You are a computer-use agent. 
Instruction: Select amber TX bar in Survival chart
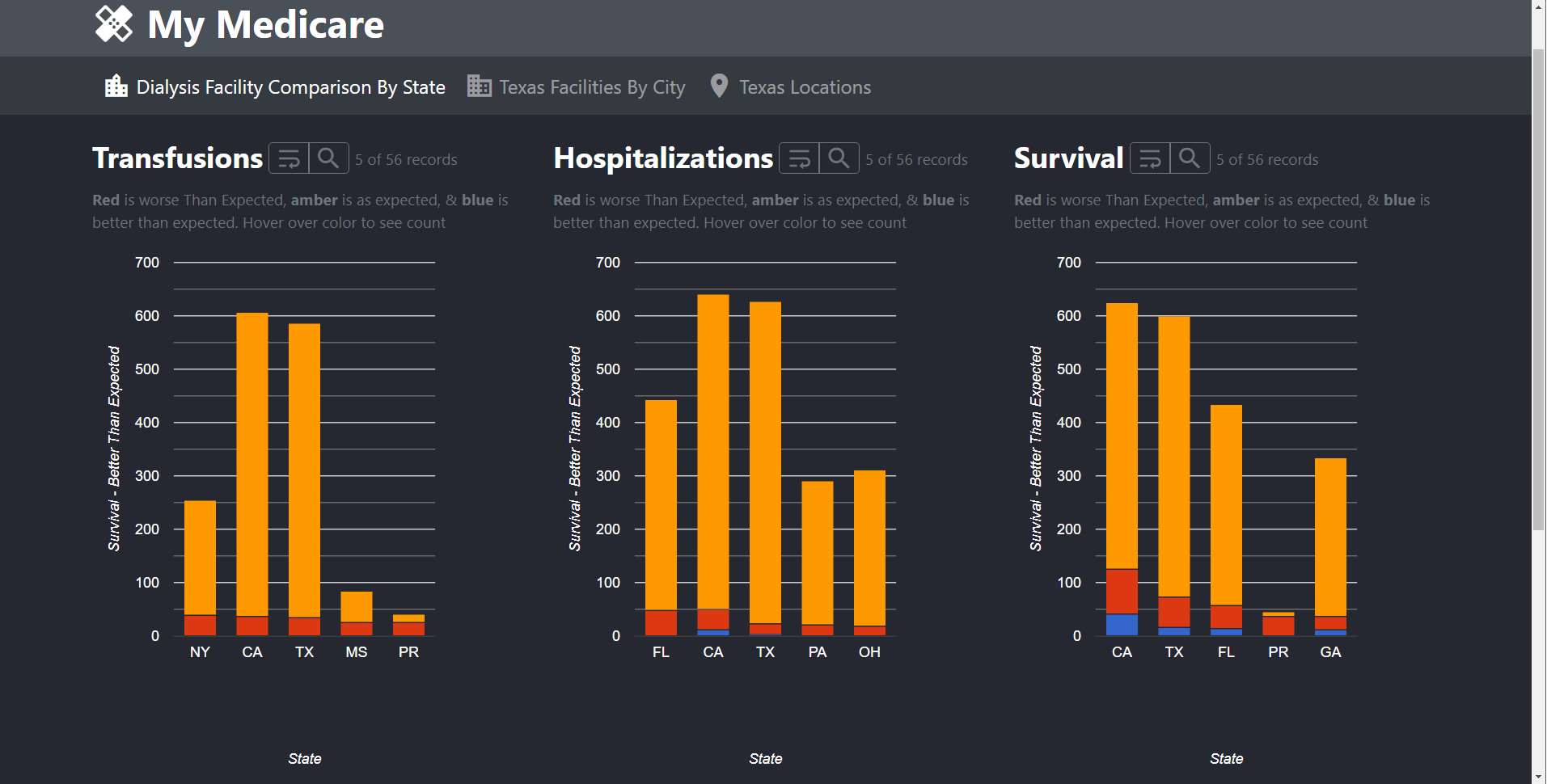coord(1174,457)
